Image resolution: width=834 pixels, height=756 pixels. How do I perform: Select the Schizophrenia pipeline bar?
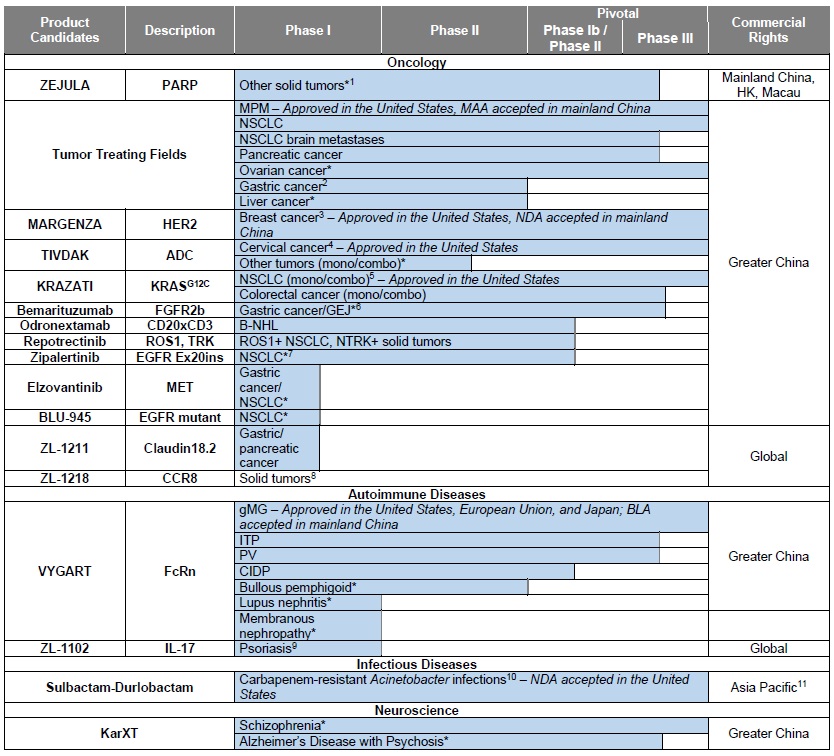click(x=472, y=725)
